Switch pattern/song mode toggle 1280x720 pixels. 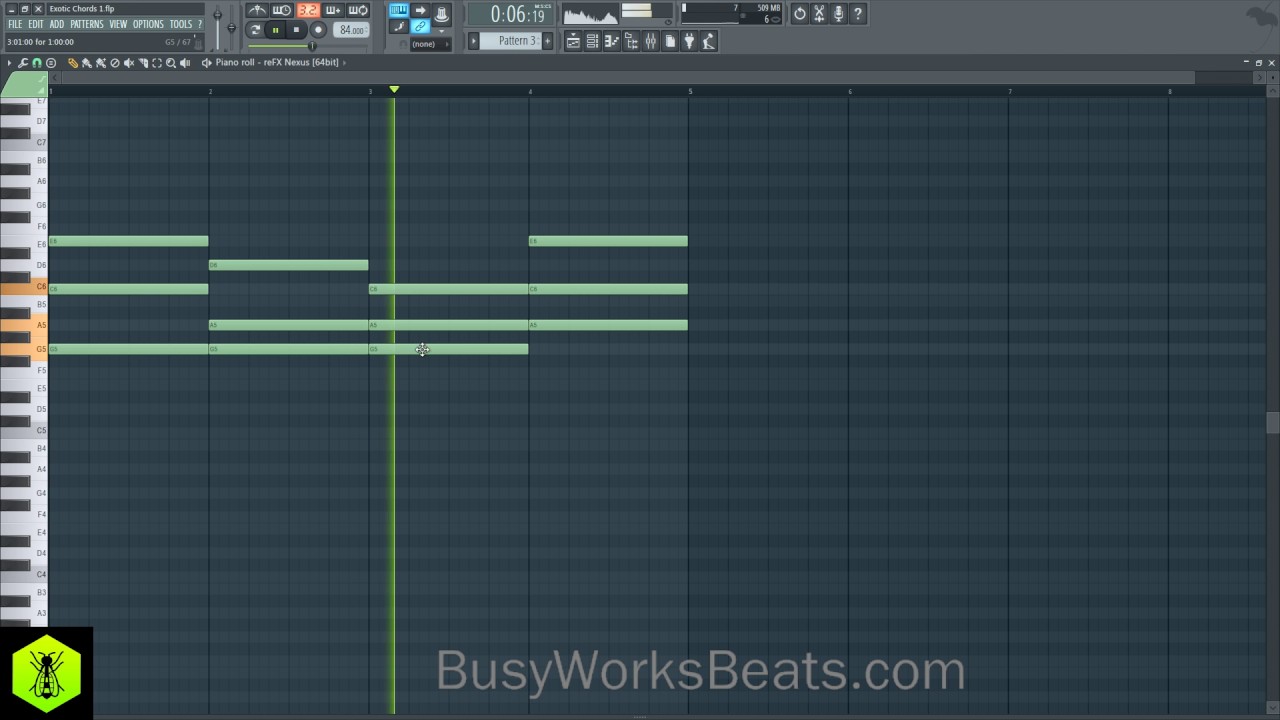(255, 30)
